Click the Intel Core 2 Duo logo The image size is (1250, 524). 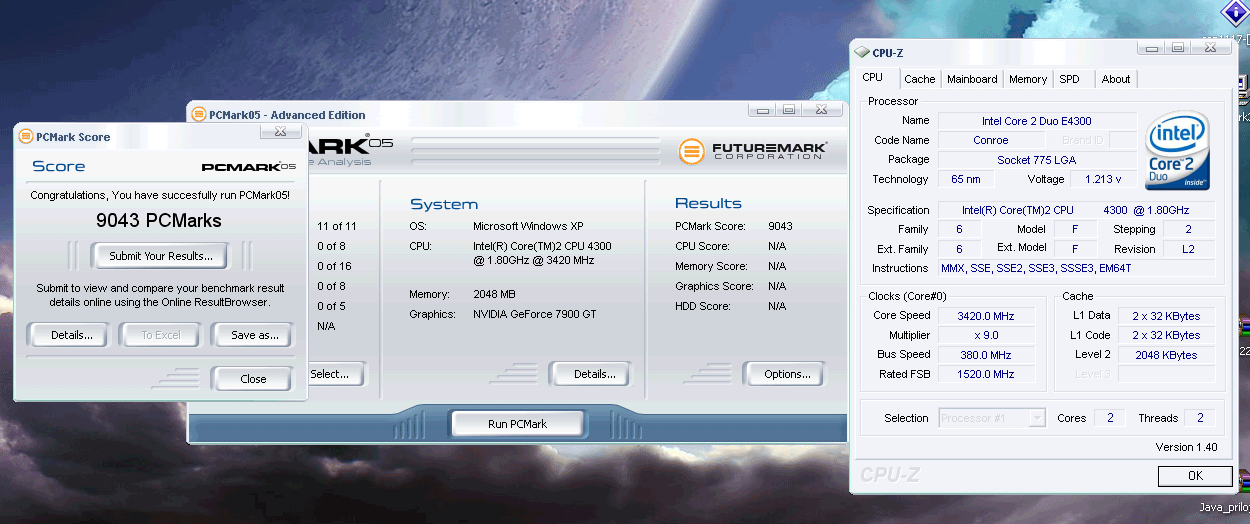pyautogui.click(x=1179, y=151)
